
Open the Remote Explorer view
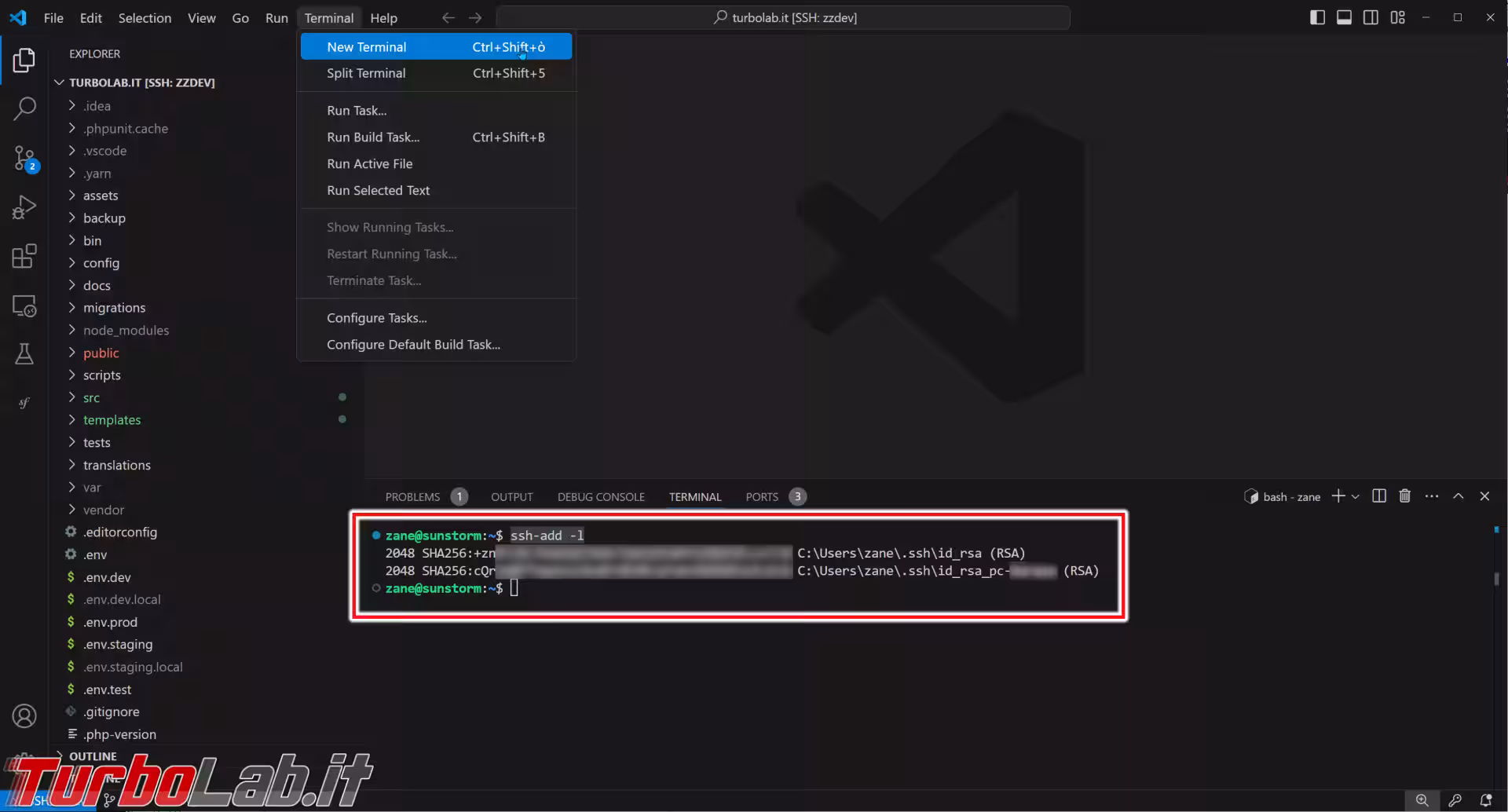24,305
